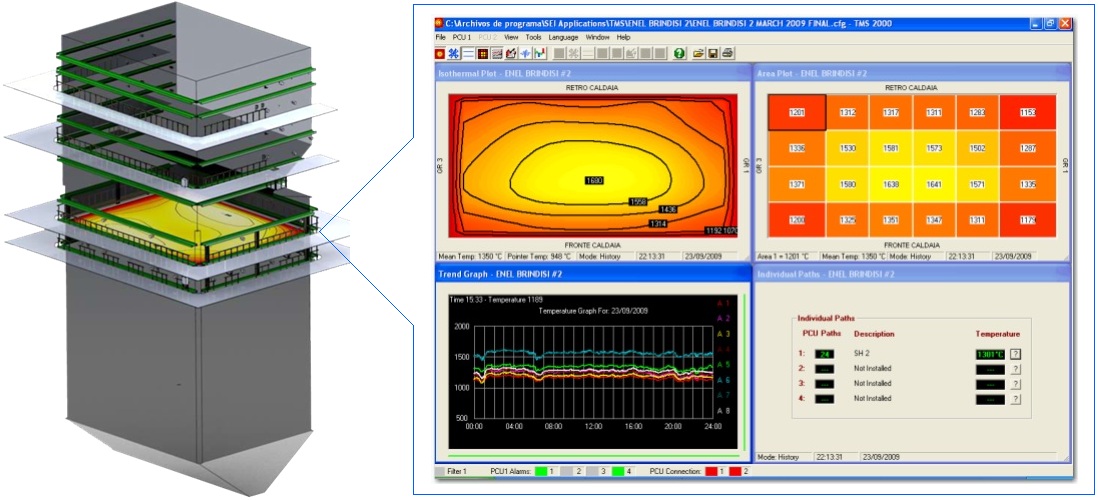Click the floppy disk save icon
The height and width of the screenshot is (500, 1098).
point(713,52)
